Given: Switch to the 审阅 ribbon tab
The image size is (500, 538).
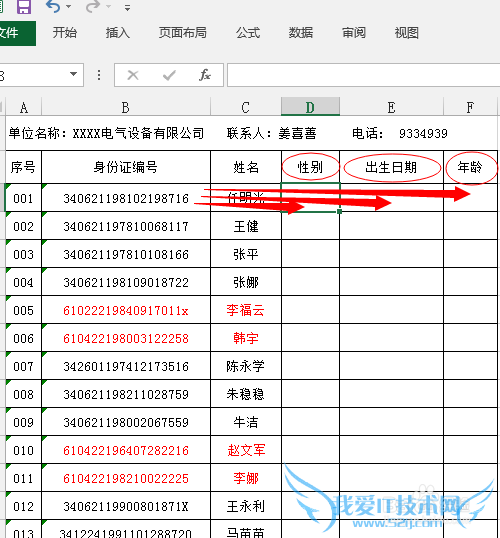Looking at the screenshot, I should (x=353, y=33).
